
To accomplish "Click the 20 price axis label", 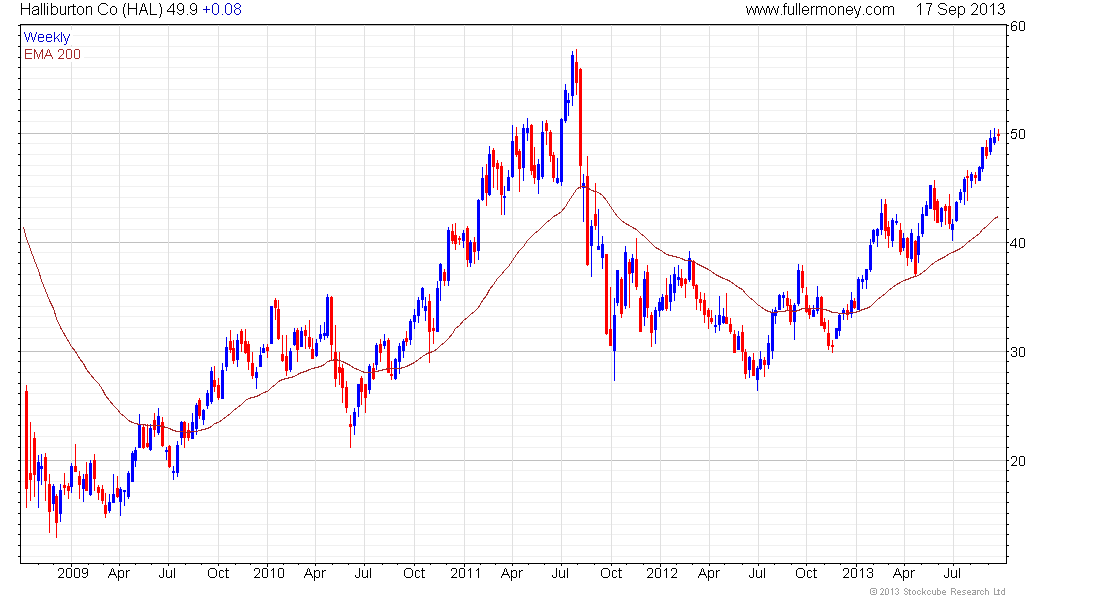I will (x=1017, y=461).
